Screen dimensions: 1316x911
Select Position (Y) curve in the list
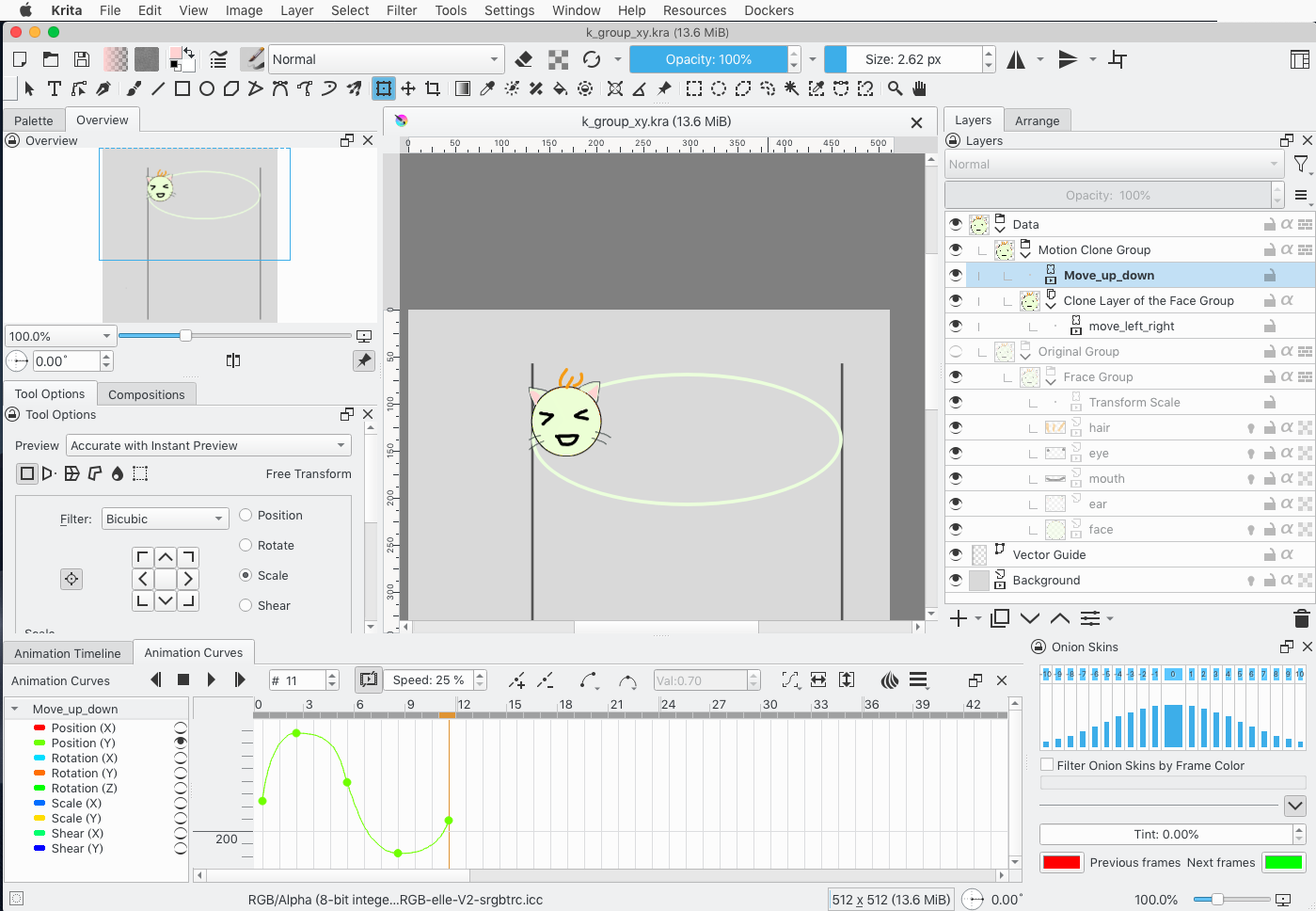pos(83,743)
